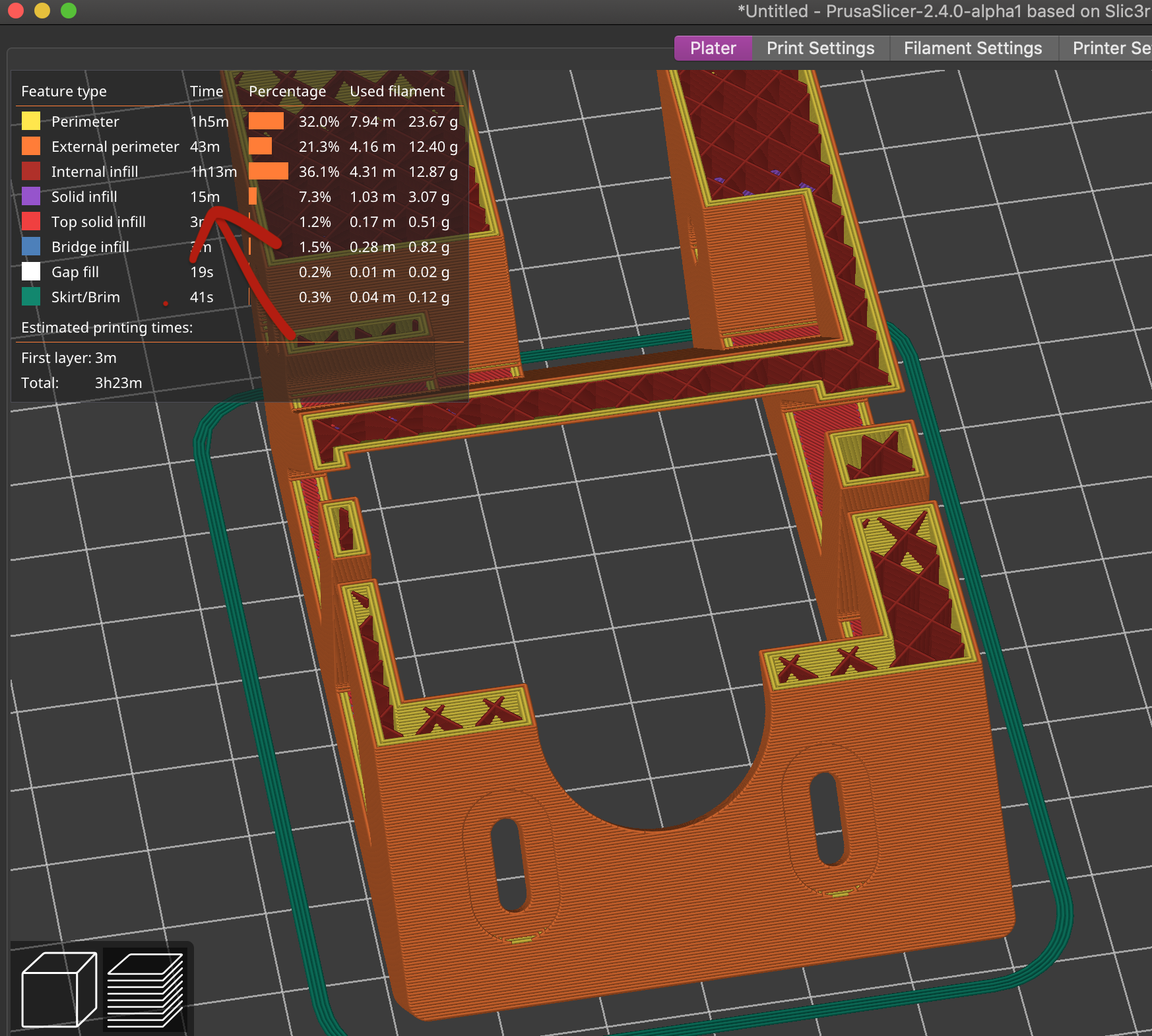
Task: Open the Print Settings tab
Action: pos(820,48)
